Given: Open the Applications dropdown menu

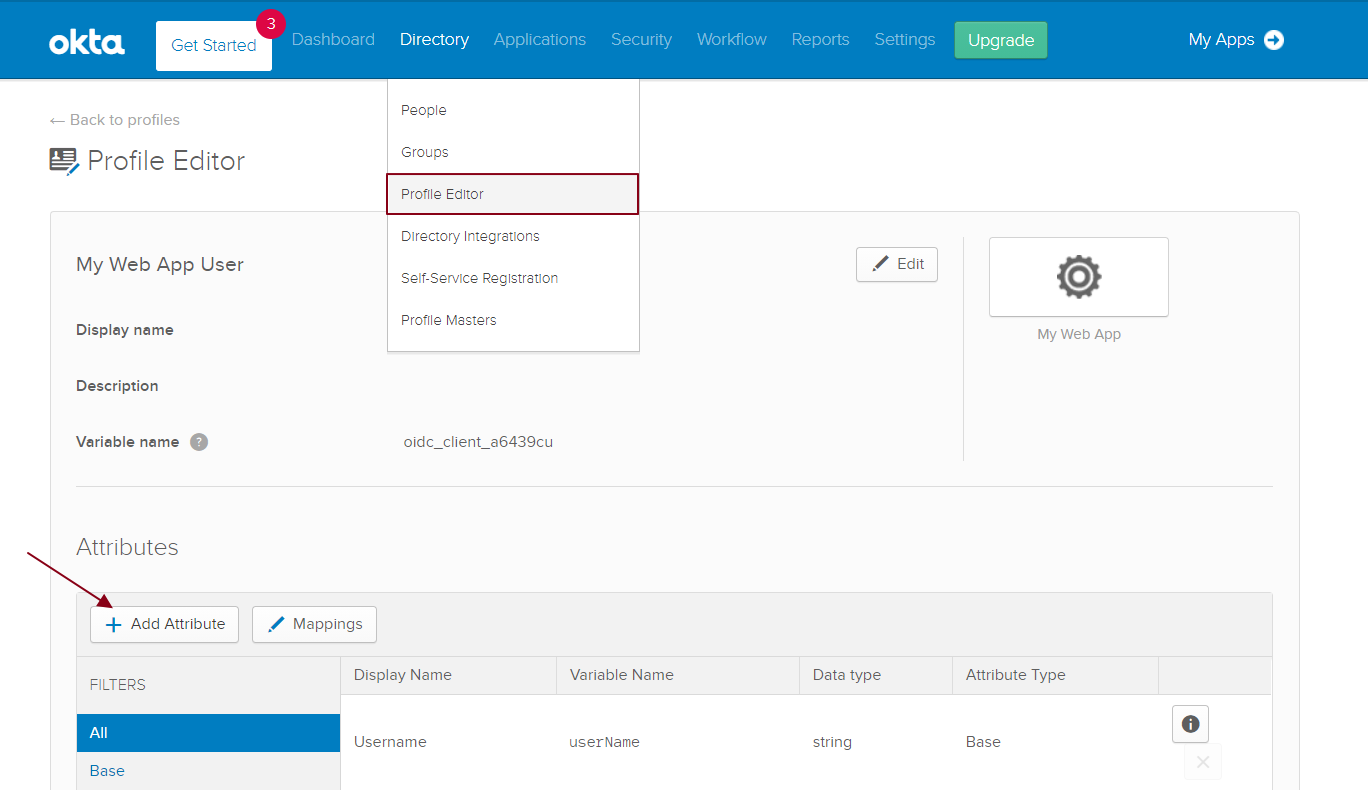Looking at the screenshot, I should click(539, 39).
